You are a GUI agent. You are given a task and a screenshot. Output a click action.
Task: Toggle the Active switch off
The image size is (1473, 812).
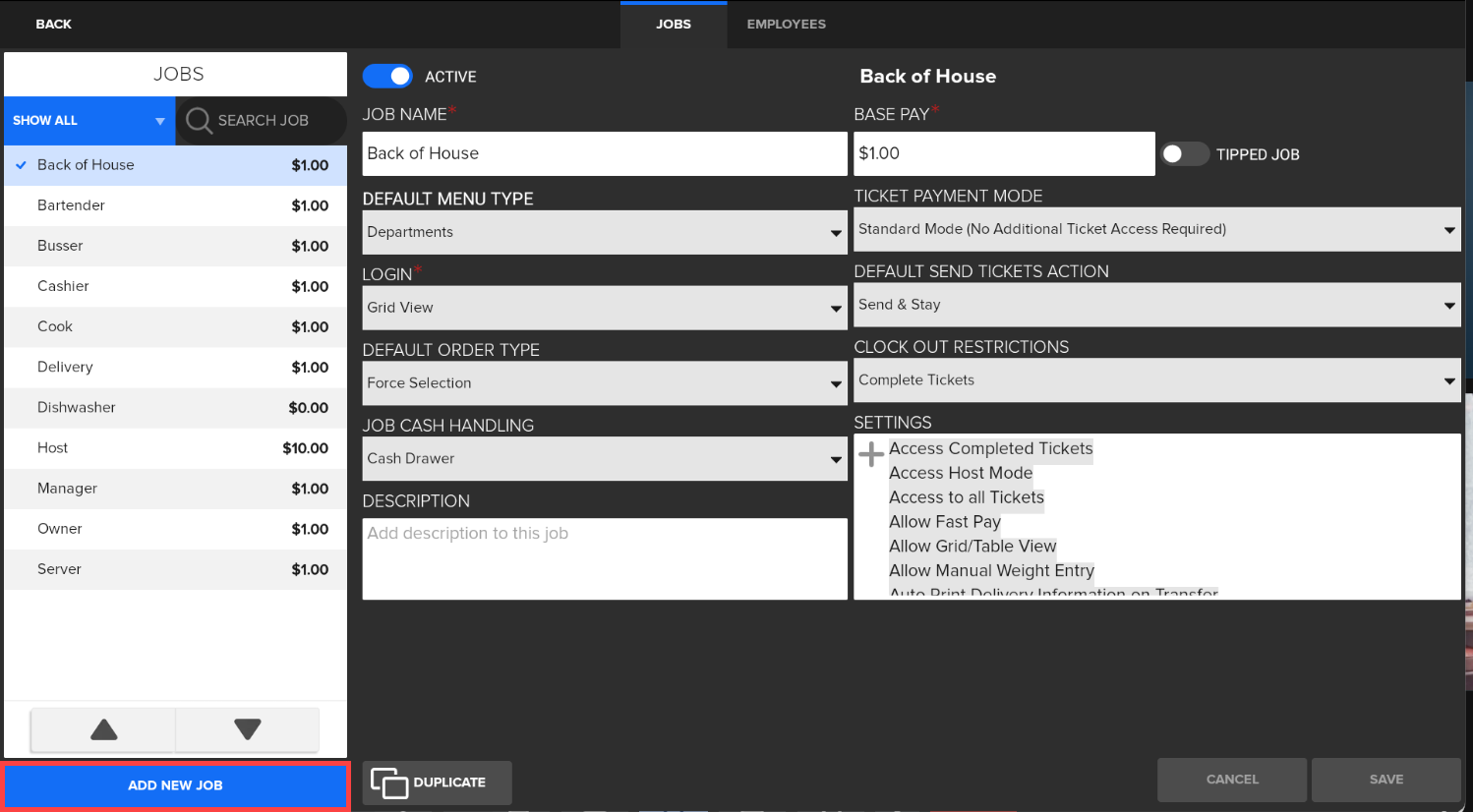pos(387,77)
